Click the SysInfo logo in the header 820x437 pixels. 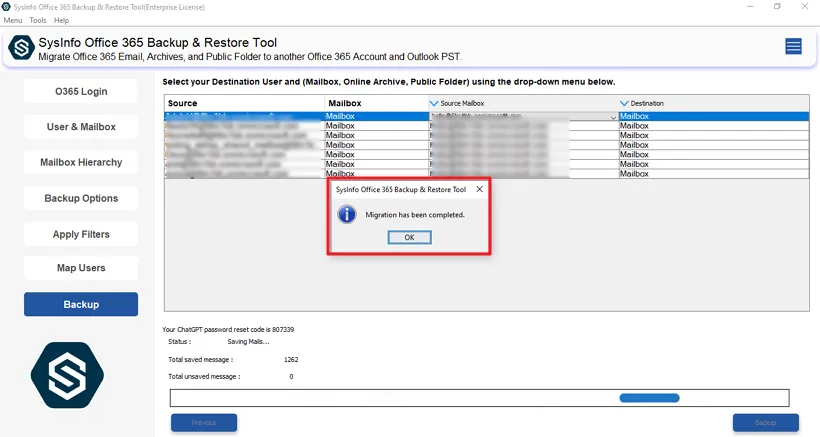(21, 48)
